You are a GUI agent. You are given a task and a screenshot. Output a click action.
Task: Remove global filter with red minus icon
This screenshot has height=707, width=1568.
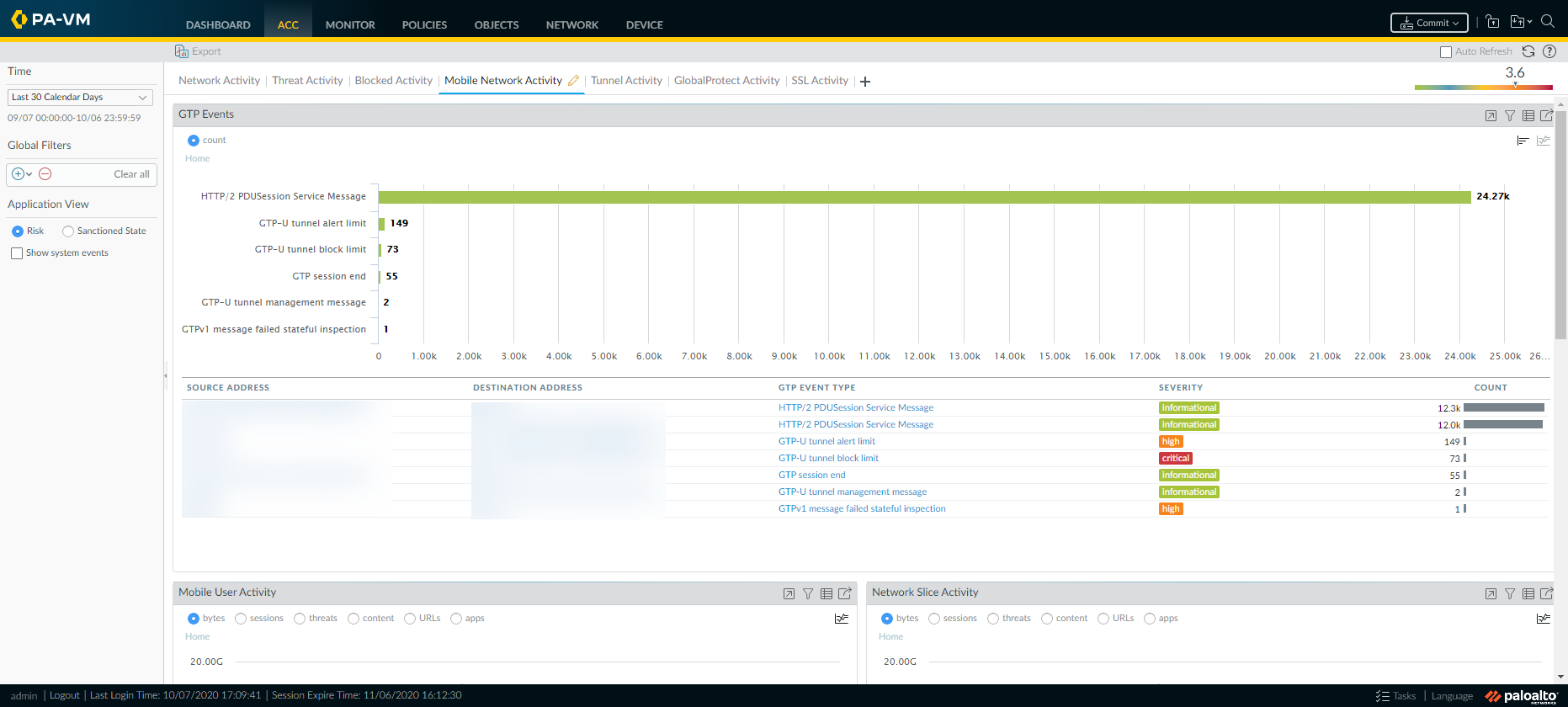[x=45, y=174]
